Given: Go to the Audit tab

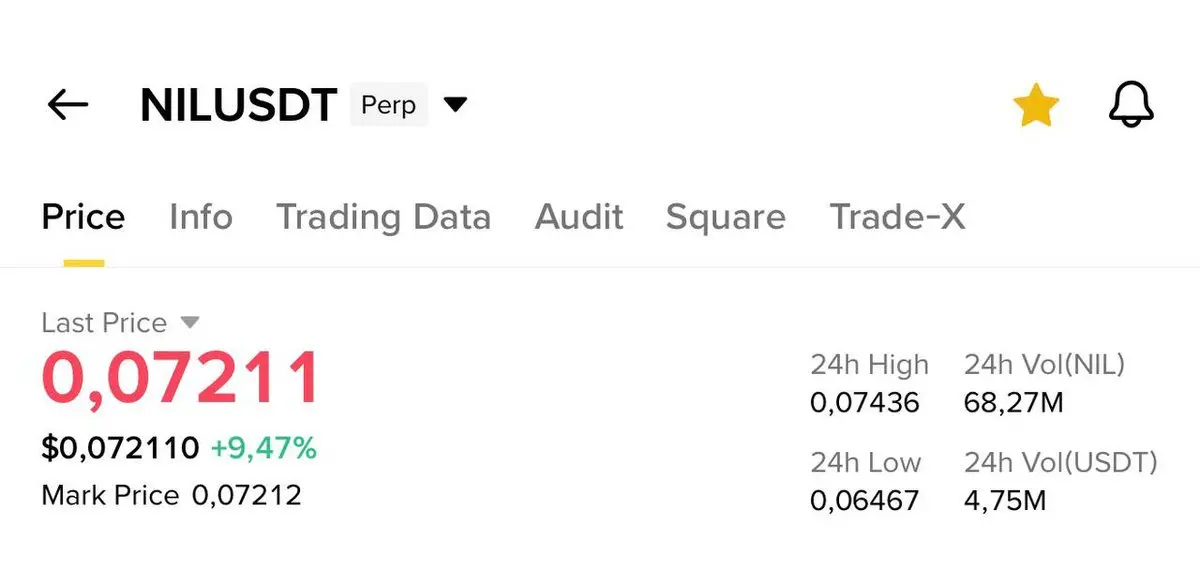Looking at the screenshot, I should (x=579, y=217).
